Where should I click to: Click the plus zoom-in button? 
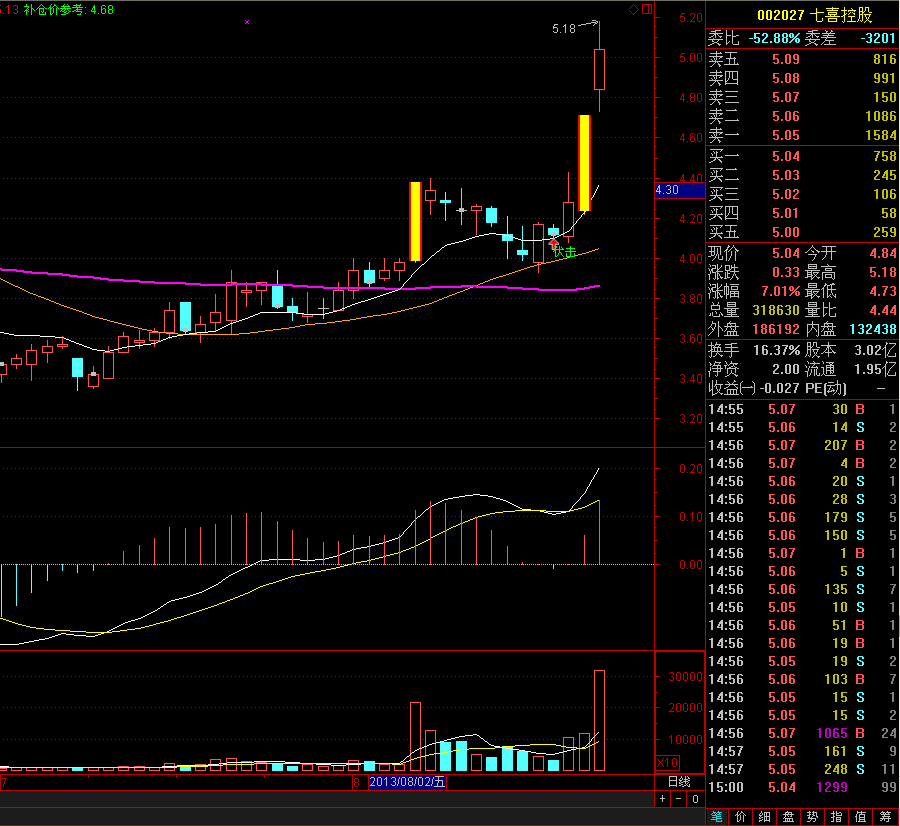tap(662, 799)
